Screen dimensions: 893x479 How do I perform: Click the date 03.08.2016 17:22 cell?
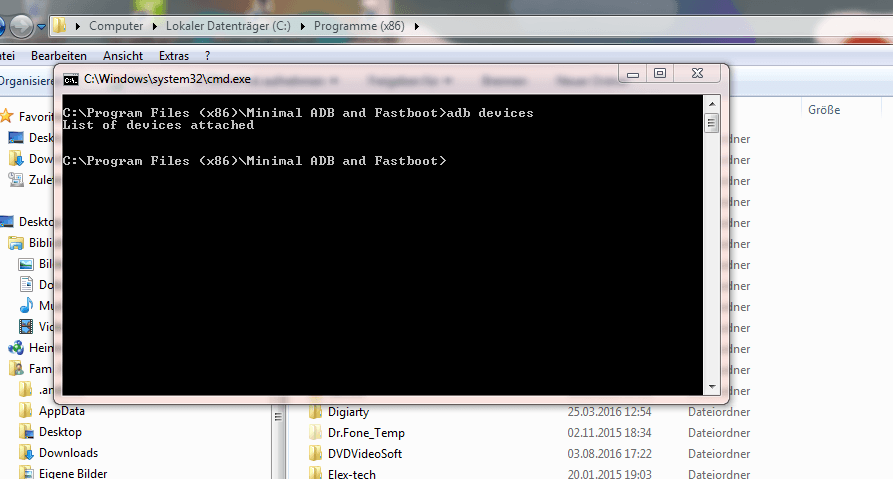coord(609,454)
